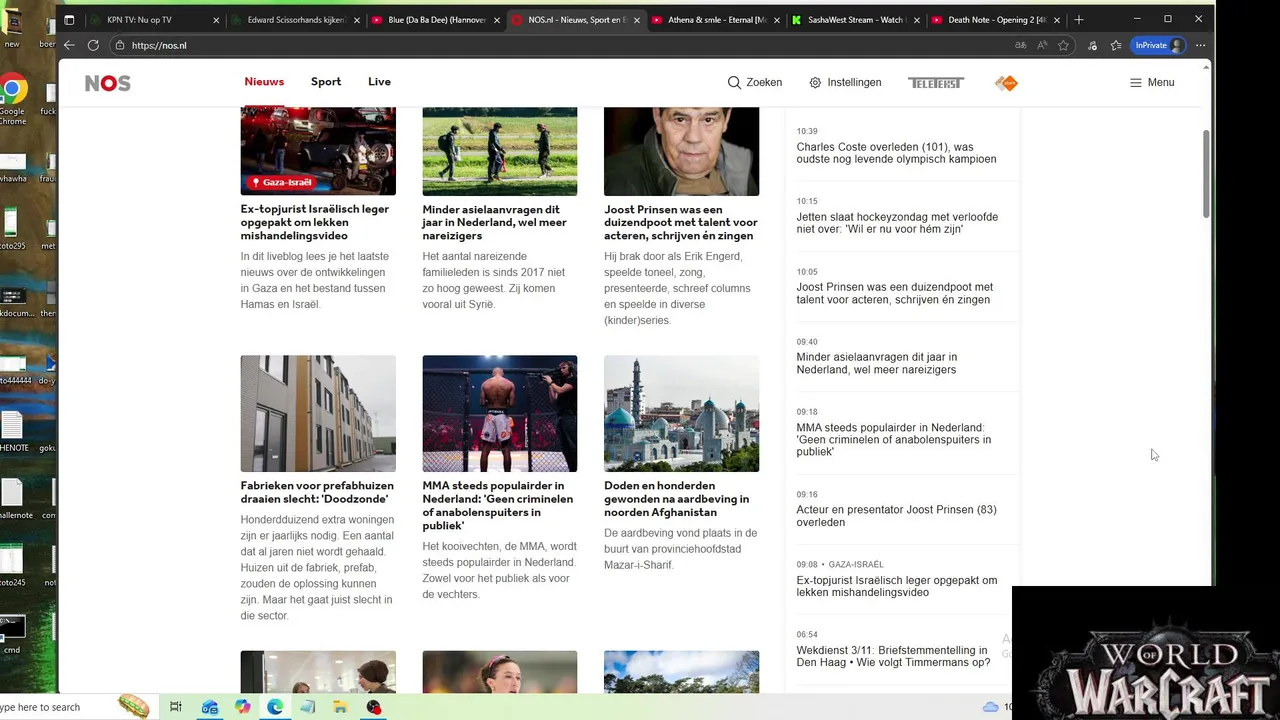
Task: Switch to Blue (Da Ba Dee) tab
Action: (x=435, y=20)
